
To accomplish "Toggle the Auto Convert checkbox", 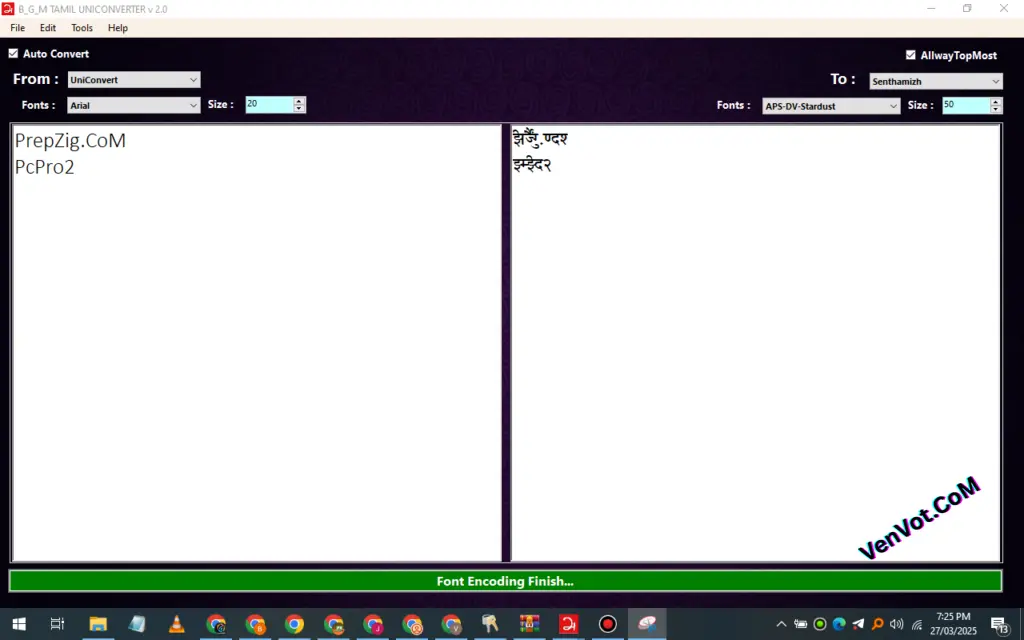I will tap(13, 54).
